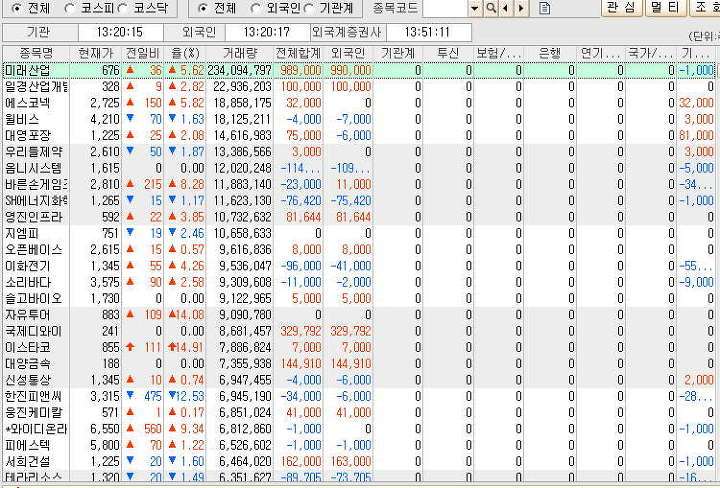720x488 pixels.
Task: Select the 코스닥 radio button
Action: pos(123,8)
